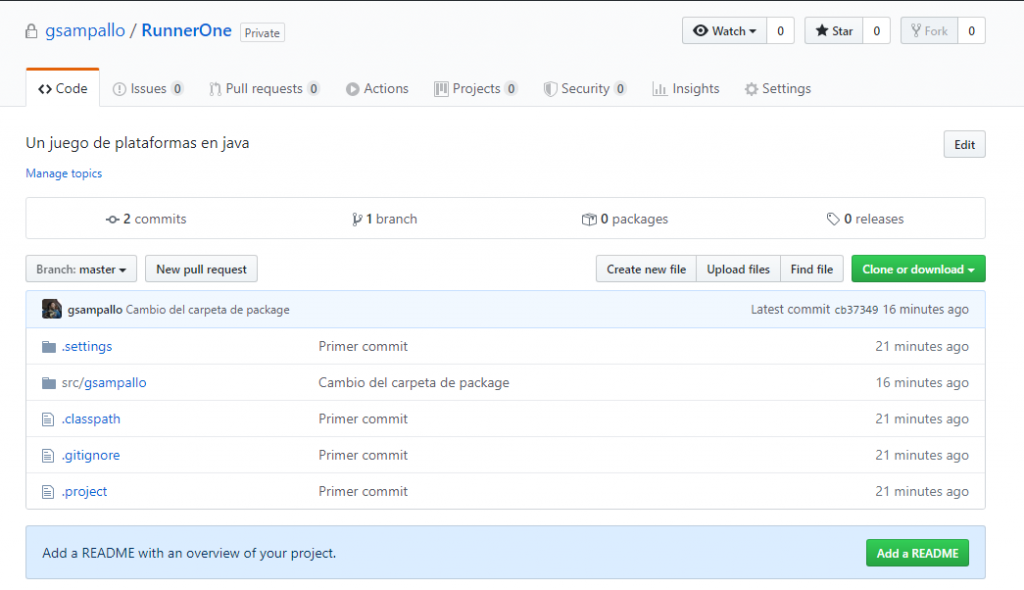The image size is (1024, 590).
Task: Click the branch icon beside 1 branch
Action: (357, 220)
